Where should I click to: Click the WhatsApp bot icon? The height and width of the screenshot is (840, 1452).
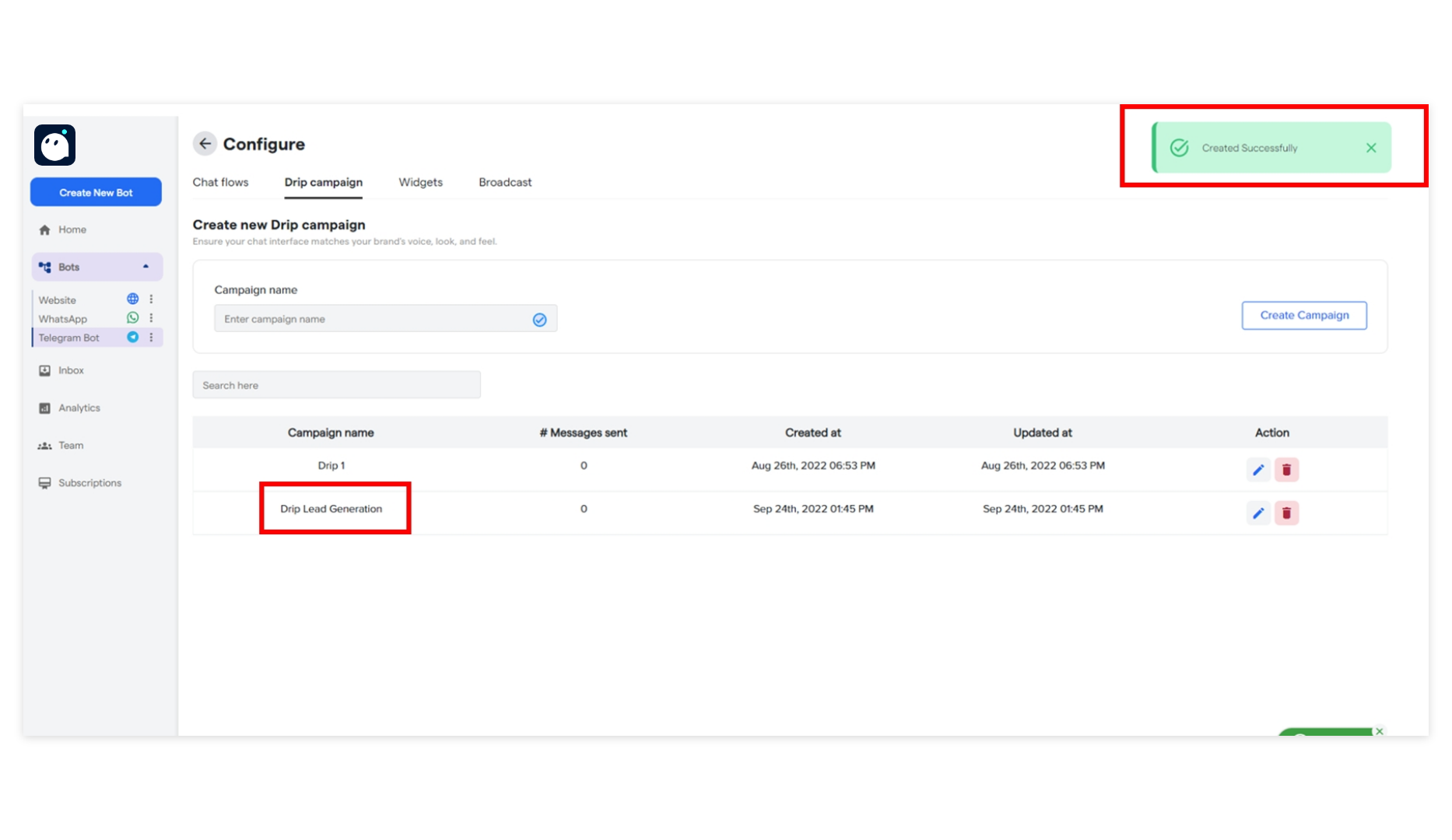pyautogui.click(x=132, y=317)
